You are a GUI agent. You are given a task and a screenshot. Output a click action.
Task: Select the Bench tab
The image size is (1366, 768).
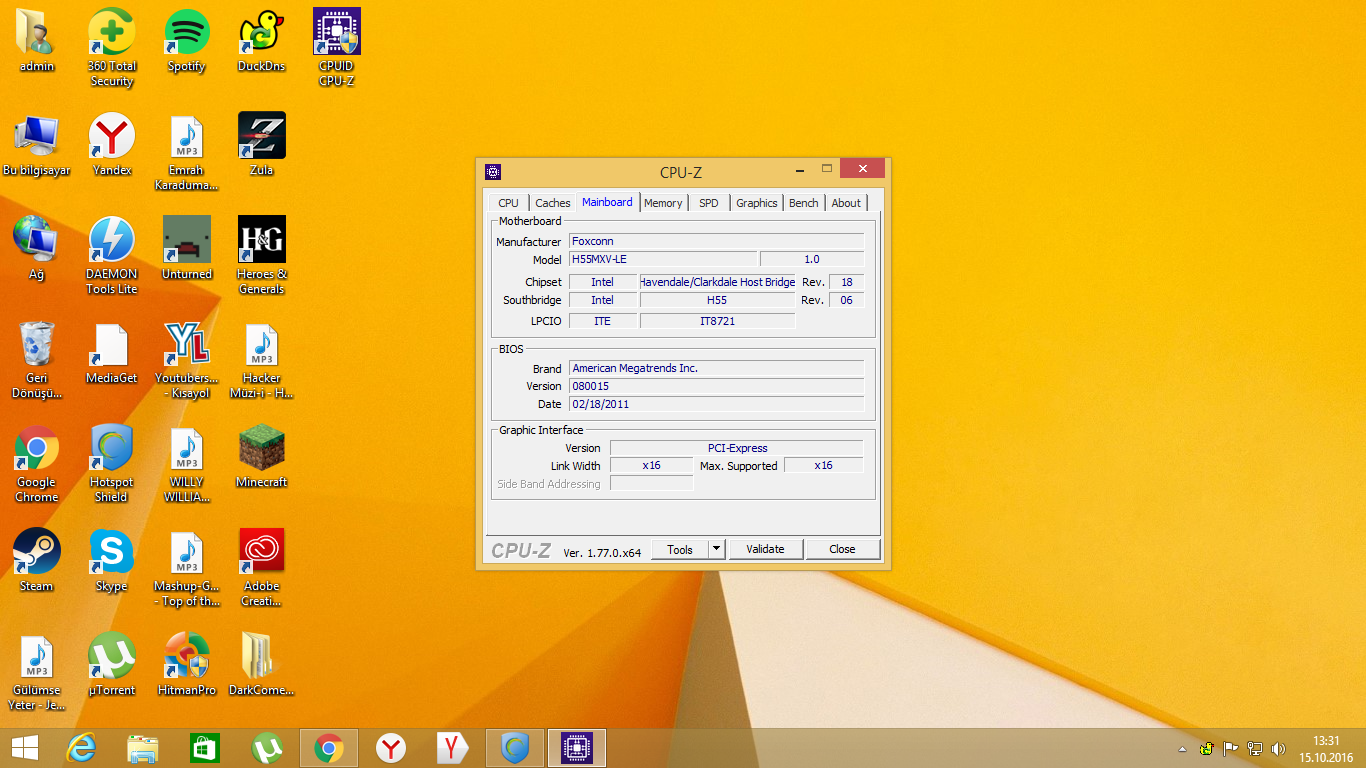pos(803,203)
